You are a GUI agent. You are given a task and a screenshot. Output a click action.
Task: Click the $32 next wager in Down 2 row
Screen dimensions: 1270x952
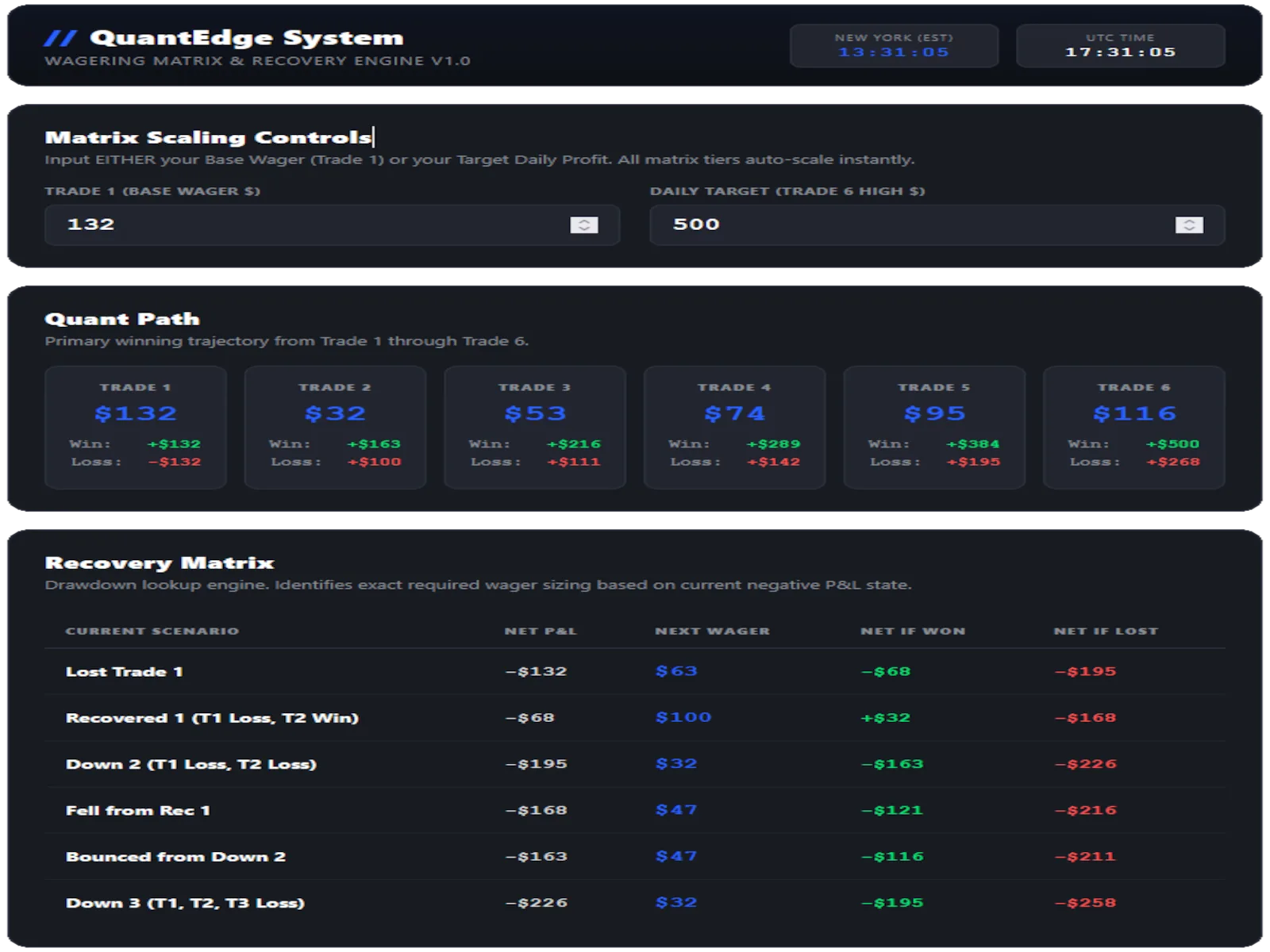point(676,764)
